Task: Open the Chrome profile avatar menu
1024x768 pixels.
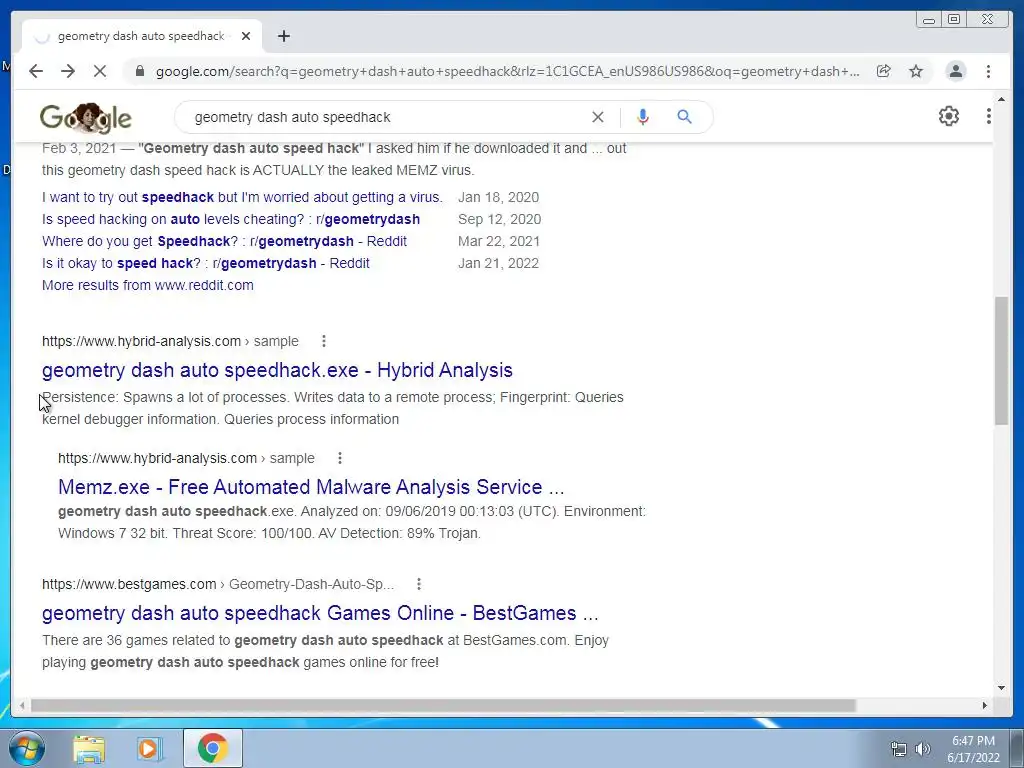Action: pos(955,71)
